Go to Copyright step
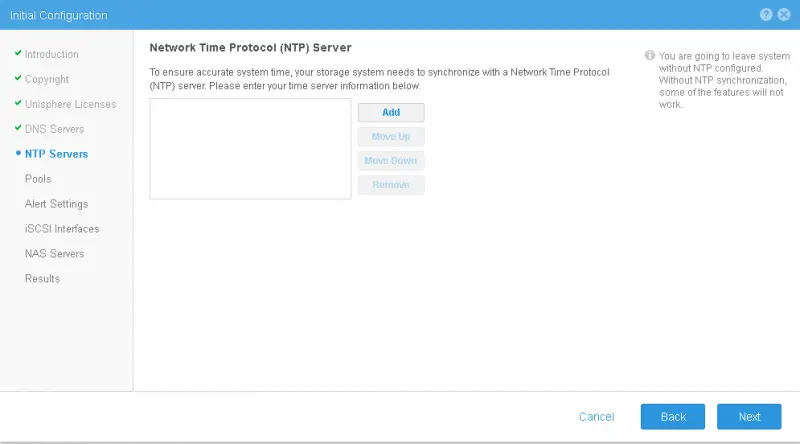 point(46,79)
